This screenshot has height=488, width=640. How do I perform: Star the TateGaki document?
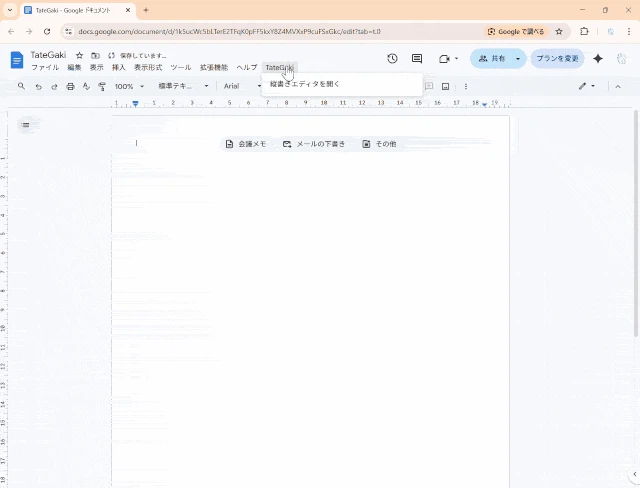point(80,55)
